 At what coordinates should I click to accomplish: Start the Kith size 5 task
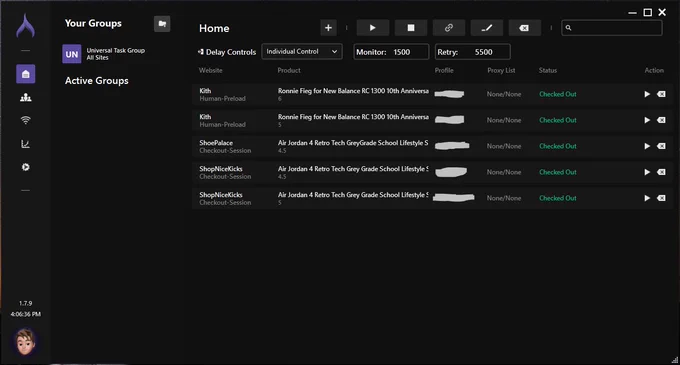647,120
